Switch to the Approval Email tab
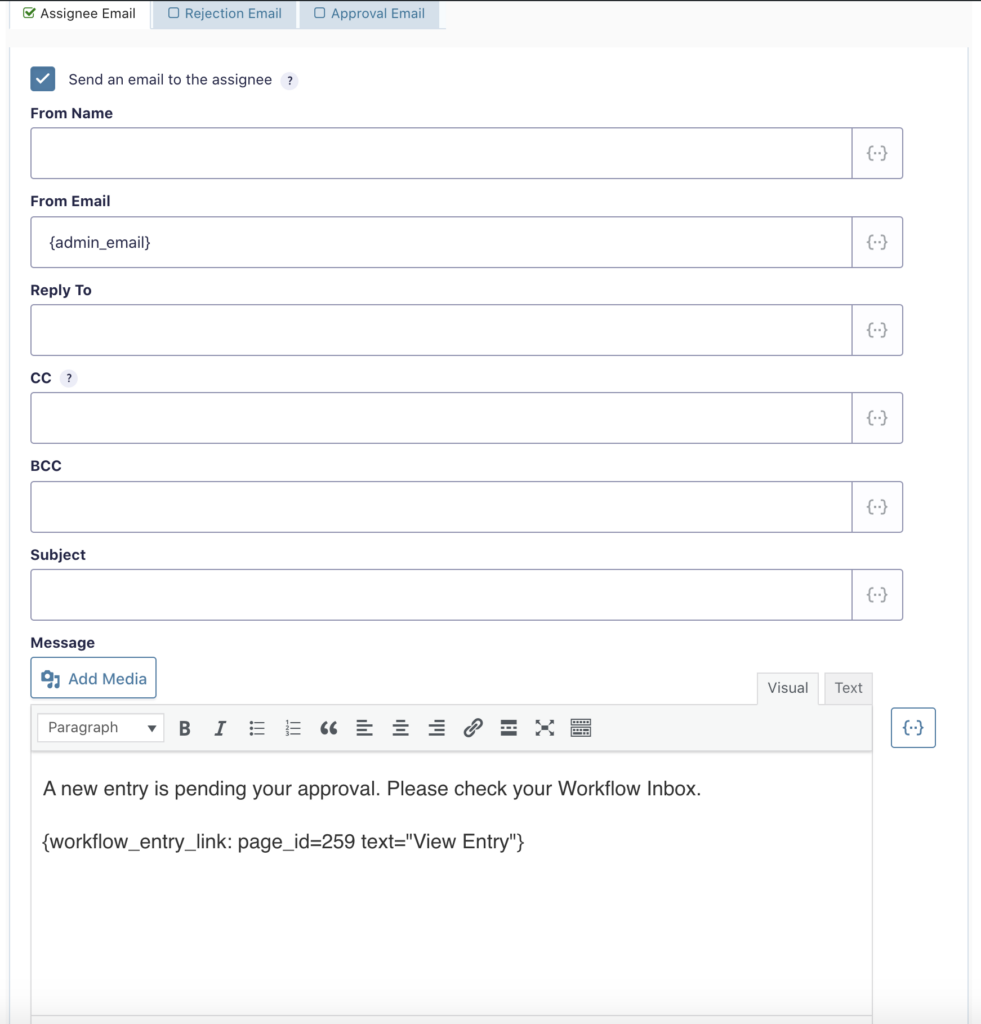This screenshot has height=1024, width=981. 369,14
